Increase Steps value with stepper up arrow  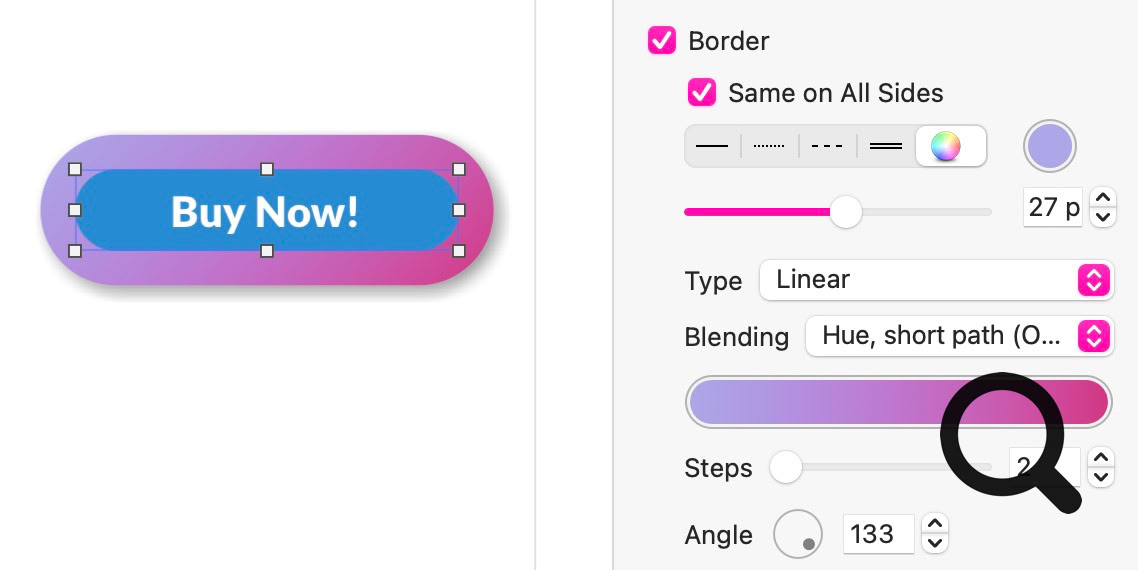1101,458
